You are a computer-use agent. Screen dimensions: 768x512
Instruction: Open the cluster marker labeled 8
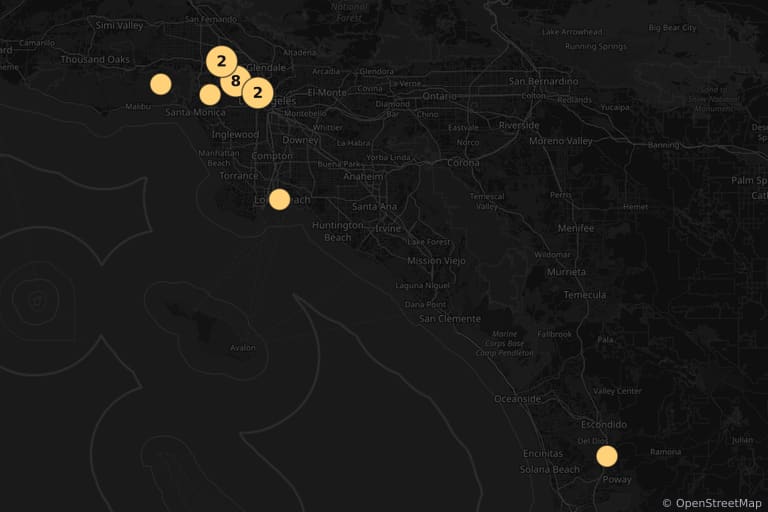(236, 81)
